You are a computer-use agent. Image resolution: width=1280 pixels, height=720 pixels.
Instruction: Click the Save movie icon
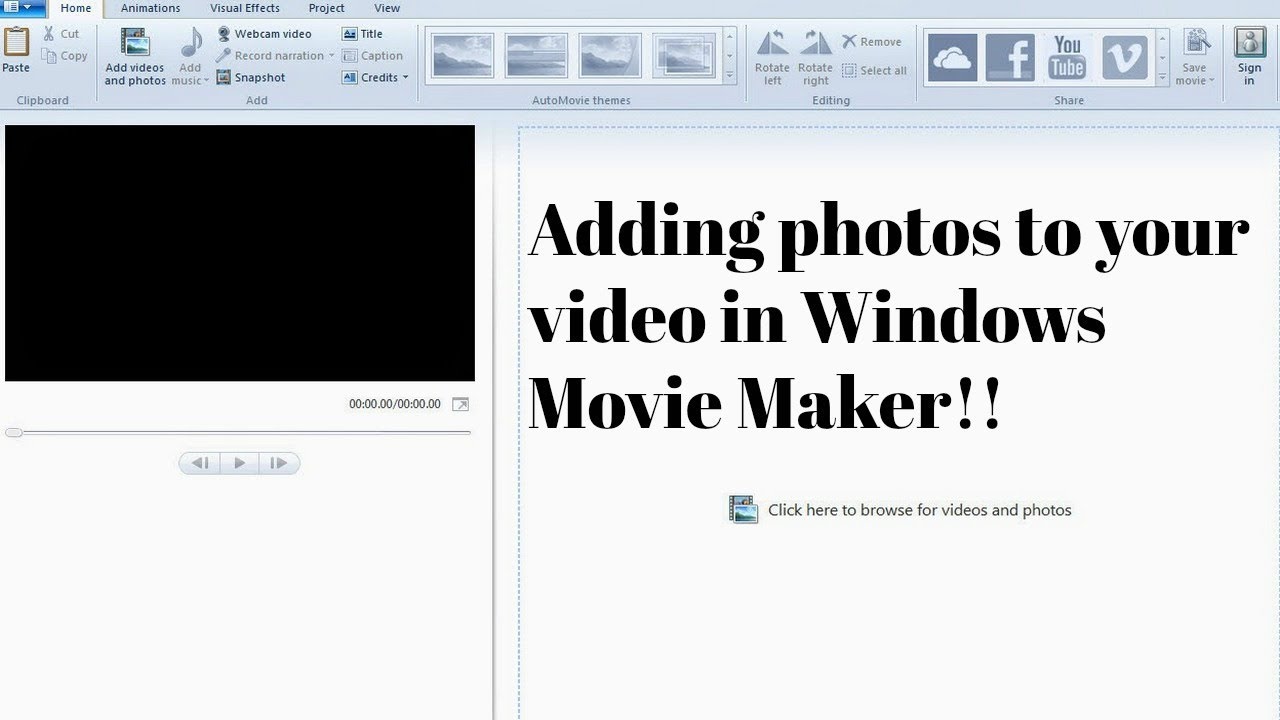[1195, 44]
